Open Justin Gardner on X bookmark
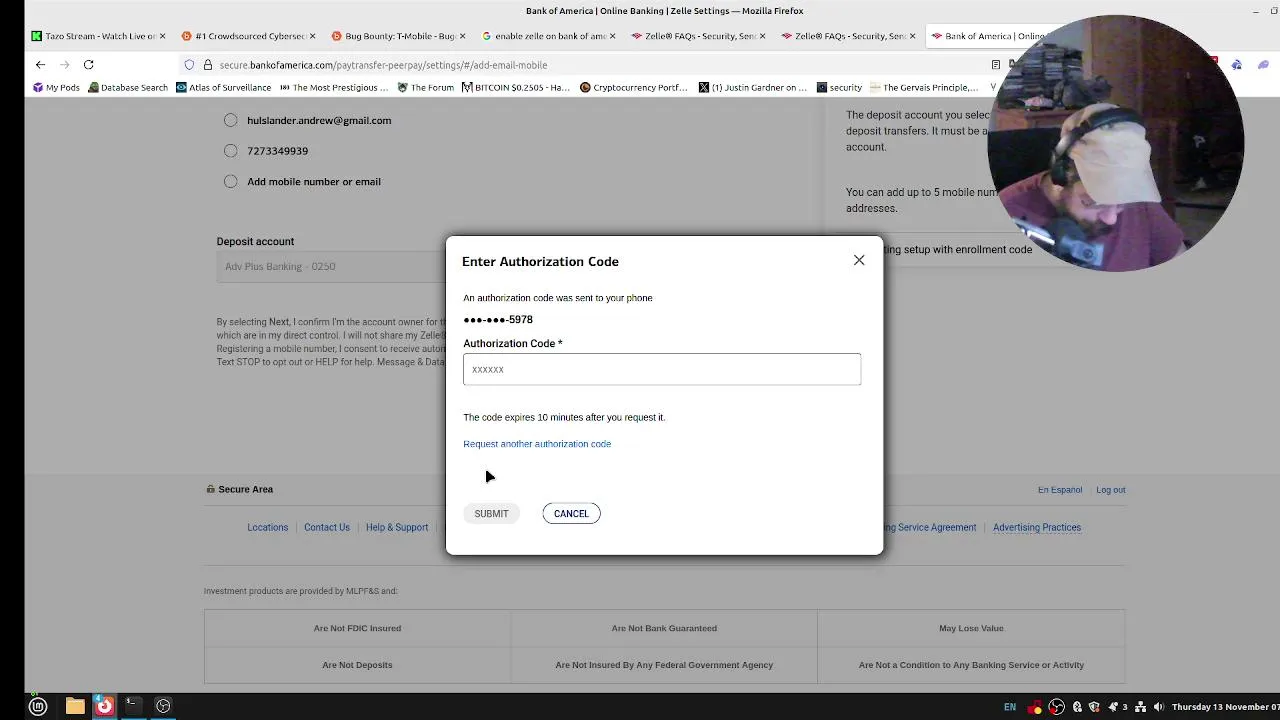The height and width of the screenshot is (720, 1280). click(x=752, y=88)
